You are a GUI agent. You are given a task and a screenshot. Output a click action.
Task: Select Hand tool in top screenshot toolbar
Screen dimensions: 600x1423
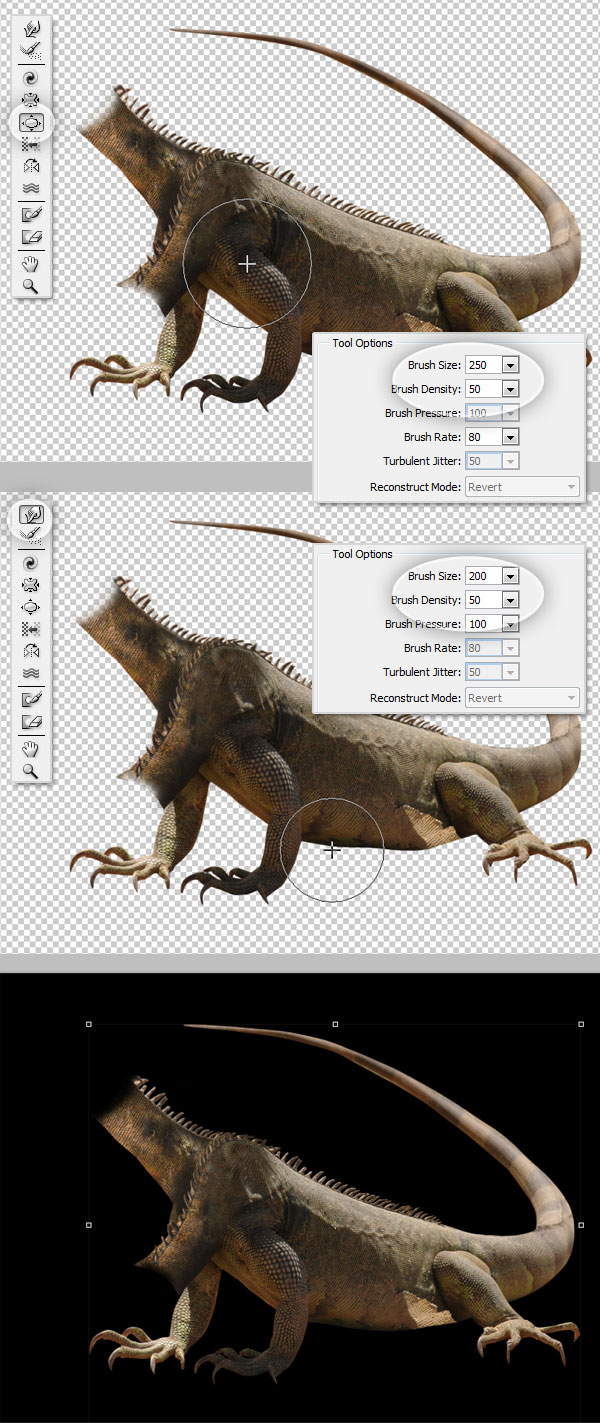(x=31, y=265)
